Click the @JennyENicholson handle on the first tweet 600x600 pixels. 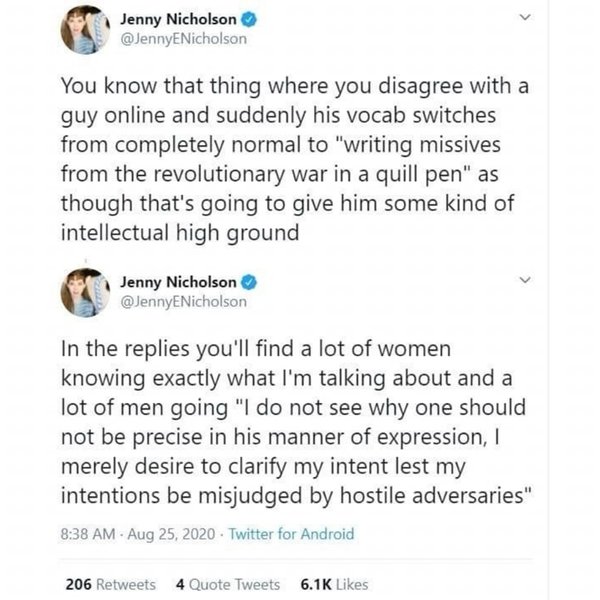(183, 40)
